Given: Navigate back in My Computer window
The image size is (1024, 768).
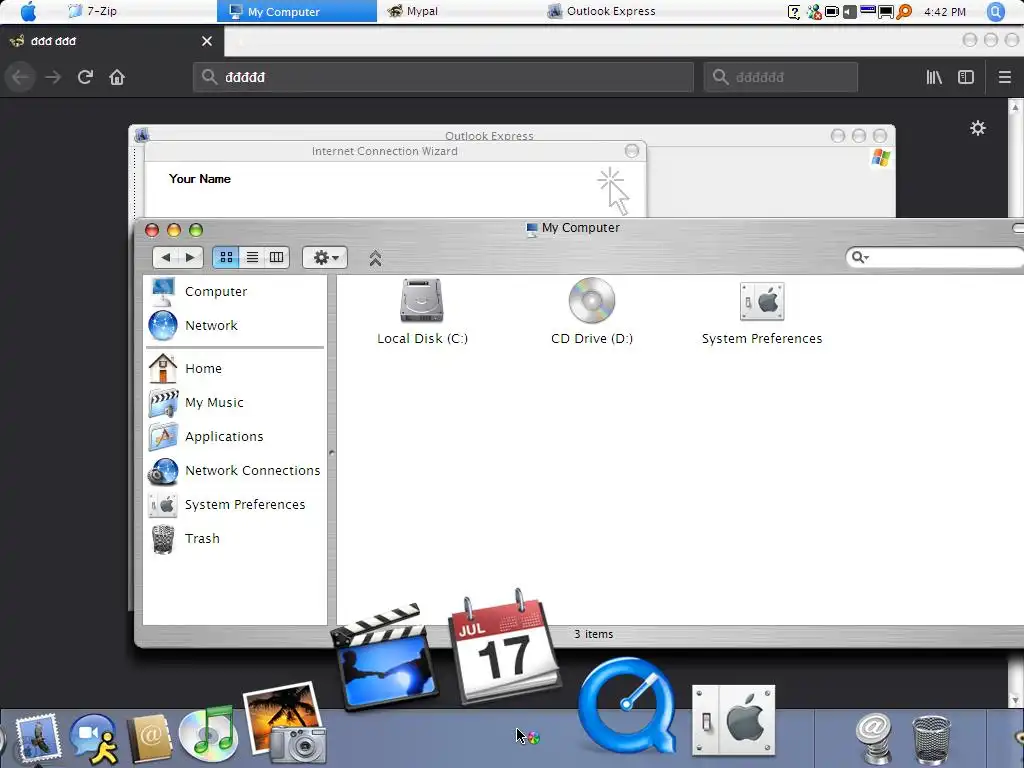Looking at the screenshot, I should coord(165,257).
